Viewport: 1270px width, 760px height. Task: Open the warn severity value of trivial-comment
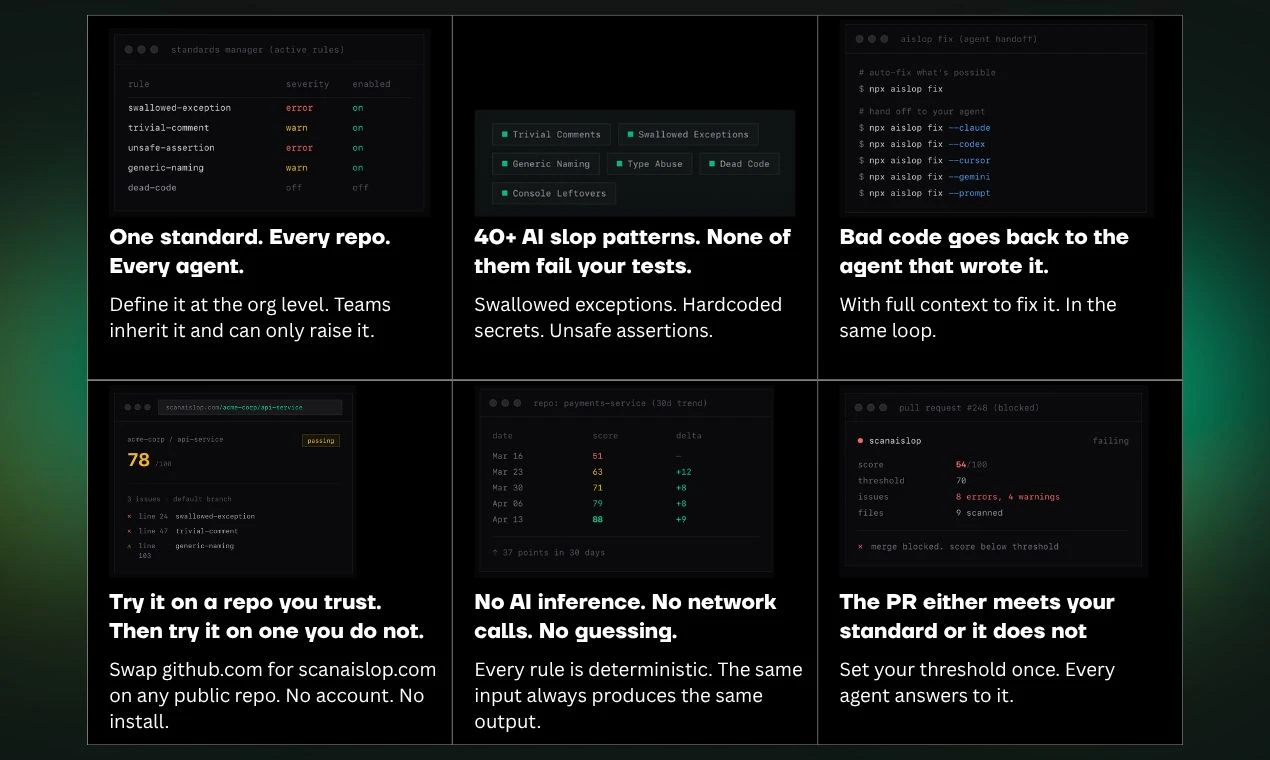296,128
